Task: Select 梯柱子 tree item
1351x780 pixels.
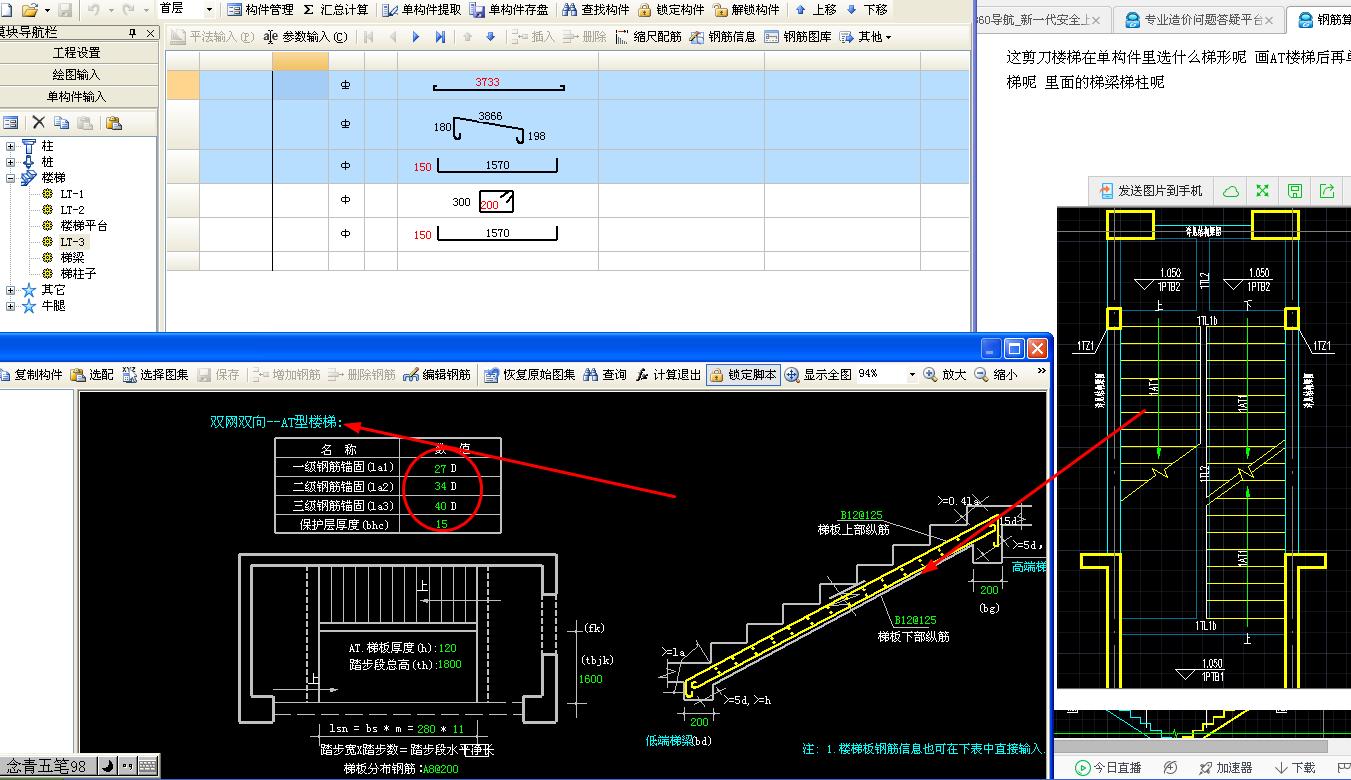Action: click(78, 274)
